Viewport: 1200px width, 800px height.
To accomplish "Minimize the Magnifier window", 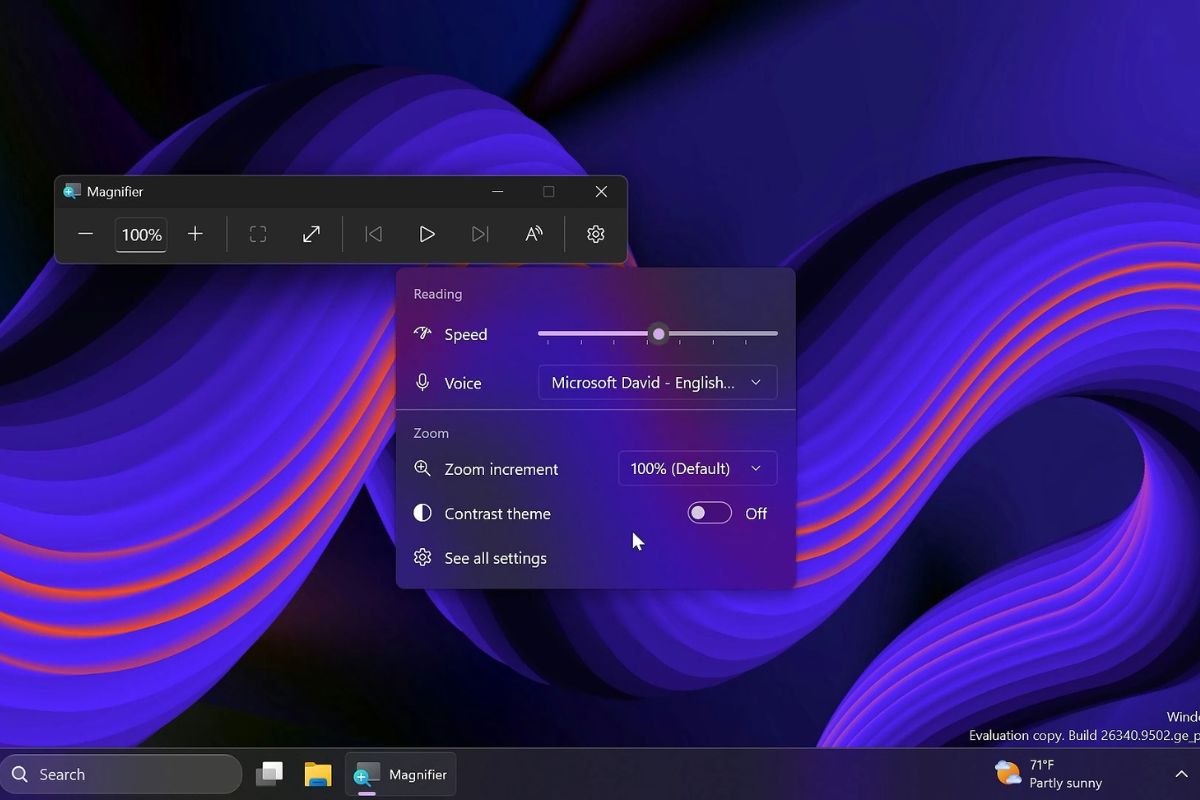I will [498, 191].
